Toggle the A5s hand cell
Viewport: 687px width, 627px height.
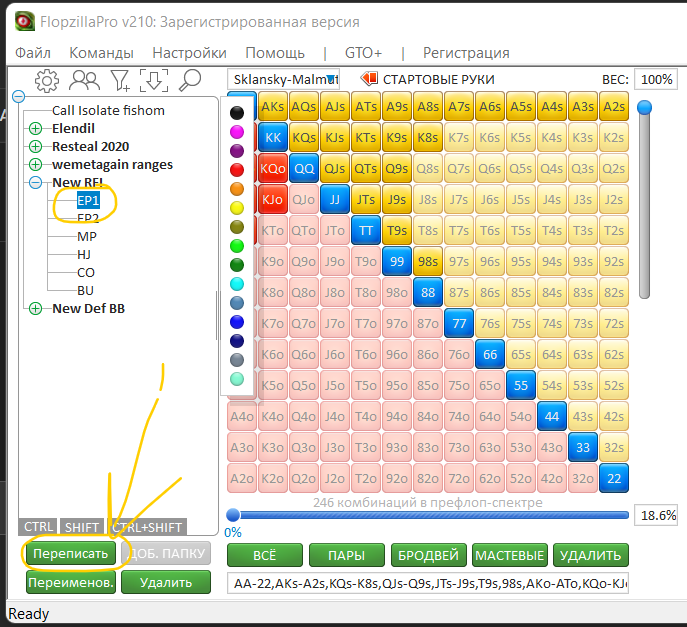521,106
